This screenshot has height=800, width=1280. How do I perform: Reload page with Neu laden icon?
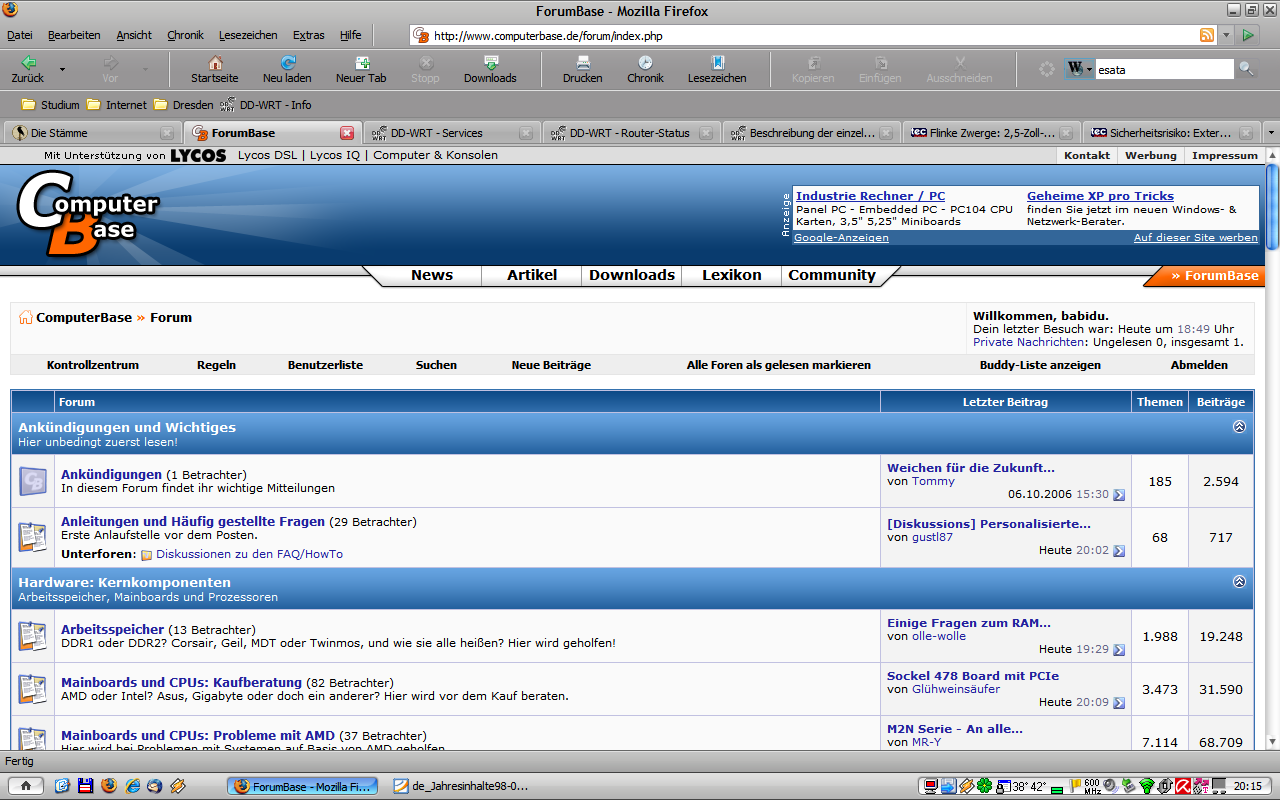click(287, 68)
